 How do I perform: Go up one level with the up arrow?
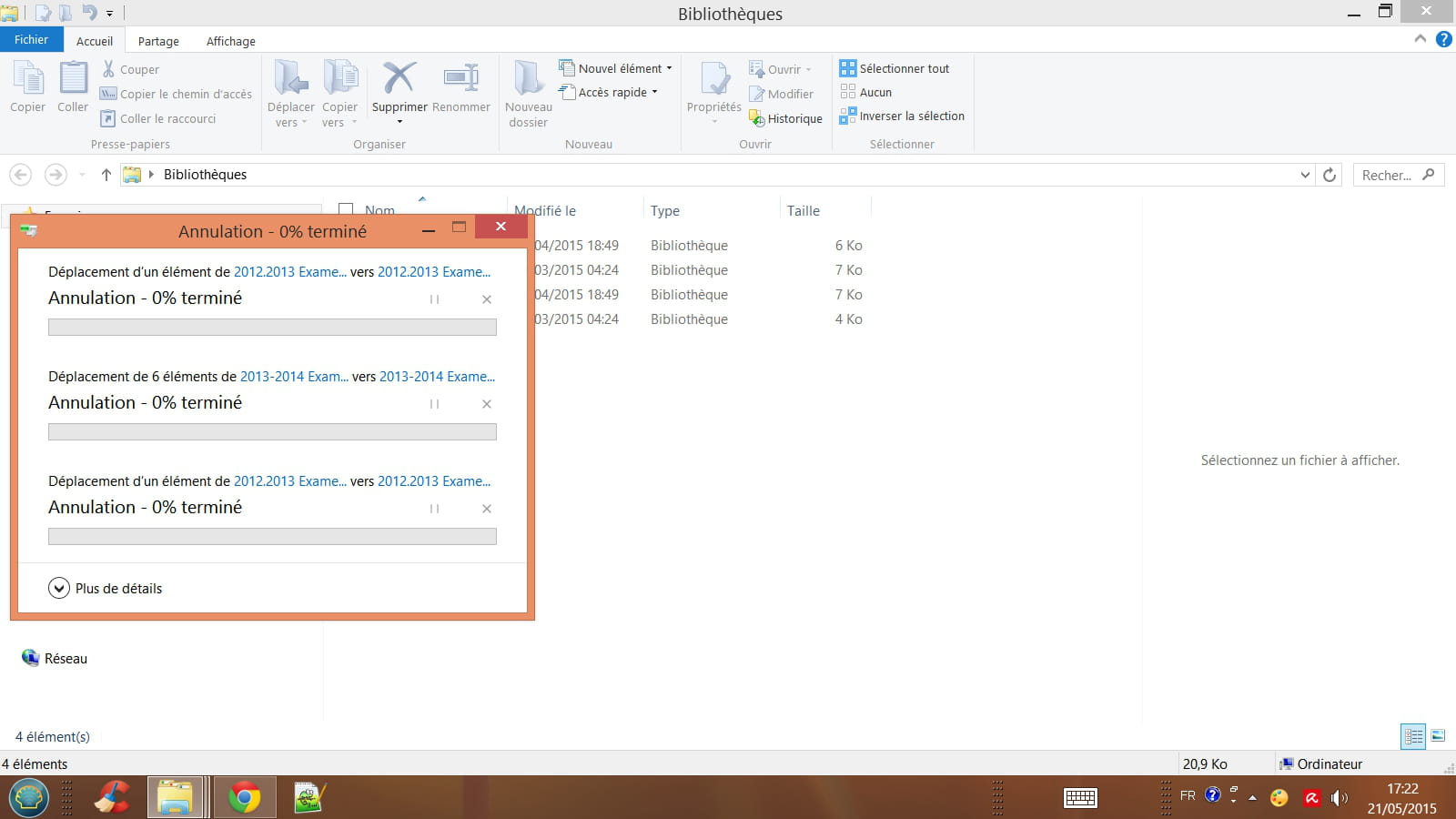click(106, 175)
